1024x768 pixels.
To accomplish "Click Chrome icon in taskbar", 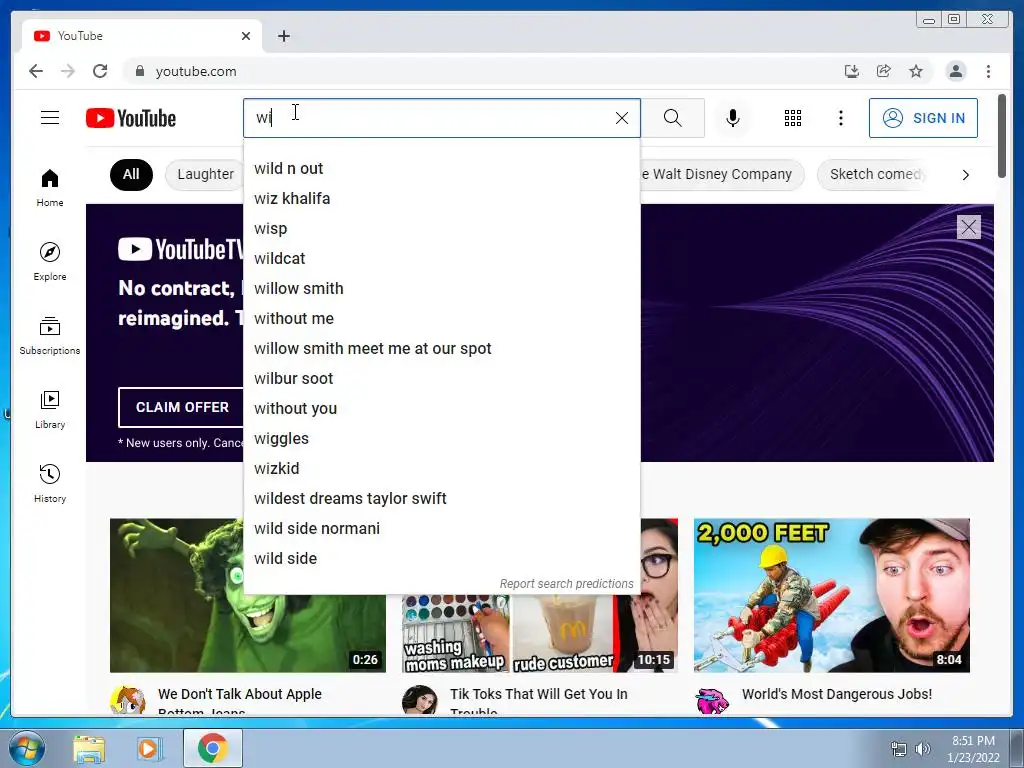I will coord(213,748).
